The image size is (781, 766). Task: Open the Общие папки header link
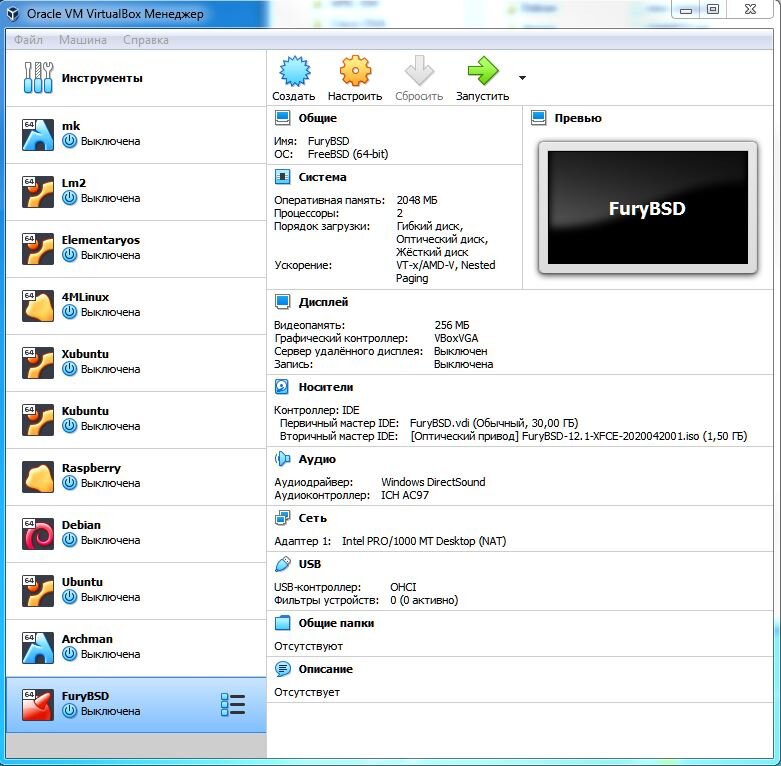tap(336, 623)
